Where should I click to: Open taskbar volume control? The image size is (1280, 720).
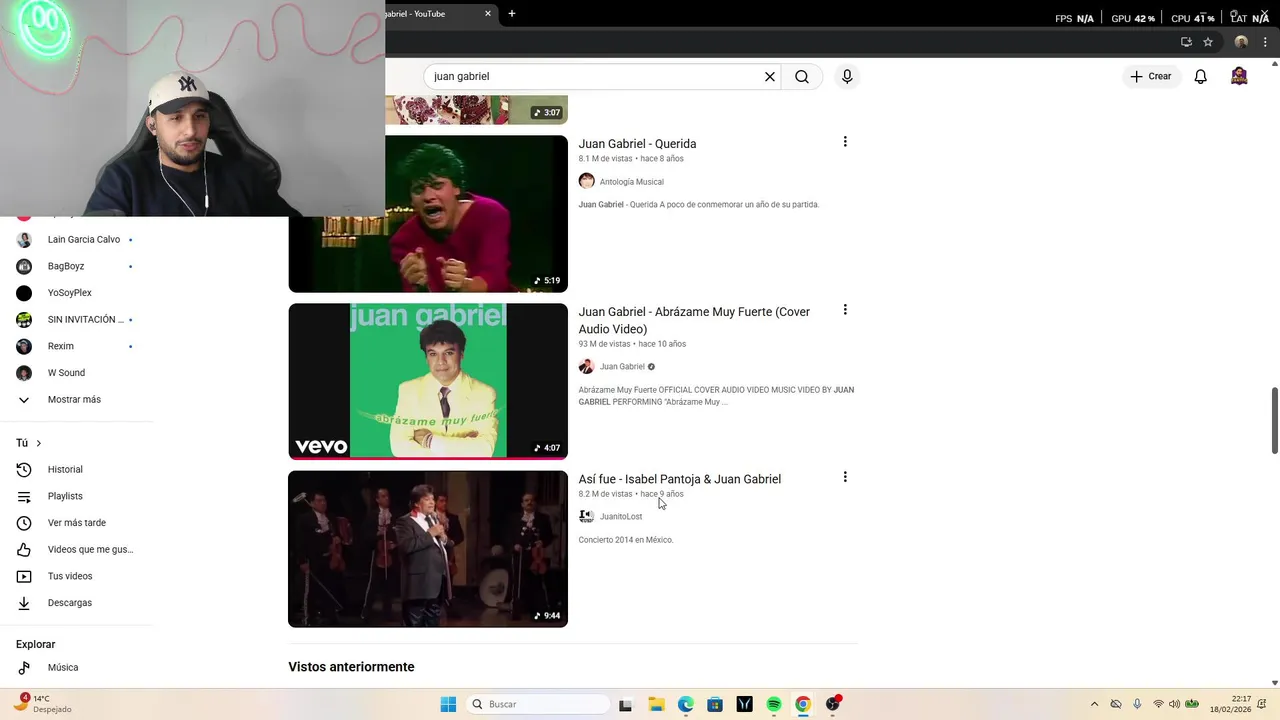pyautogui.click(x=1174, y=704)
